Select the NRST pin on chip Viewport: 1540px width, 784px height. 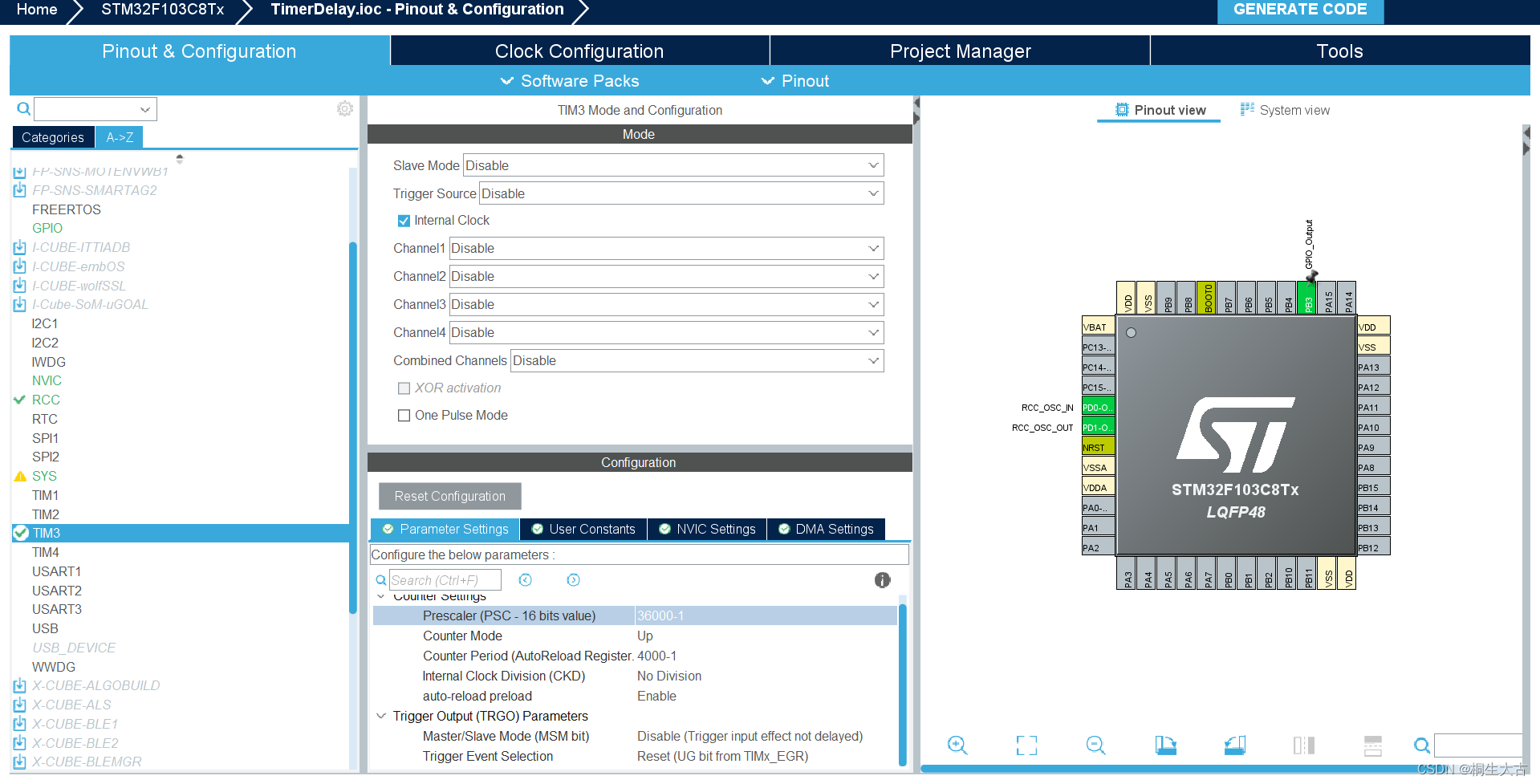pos(1098,447)
